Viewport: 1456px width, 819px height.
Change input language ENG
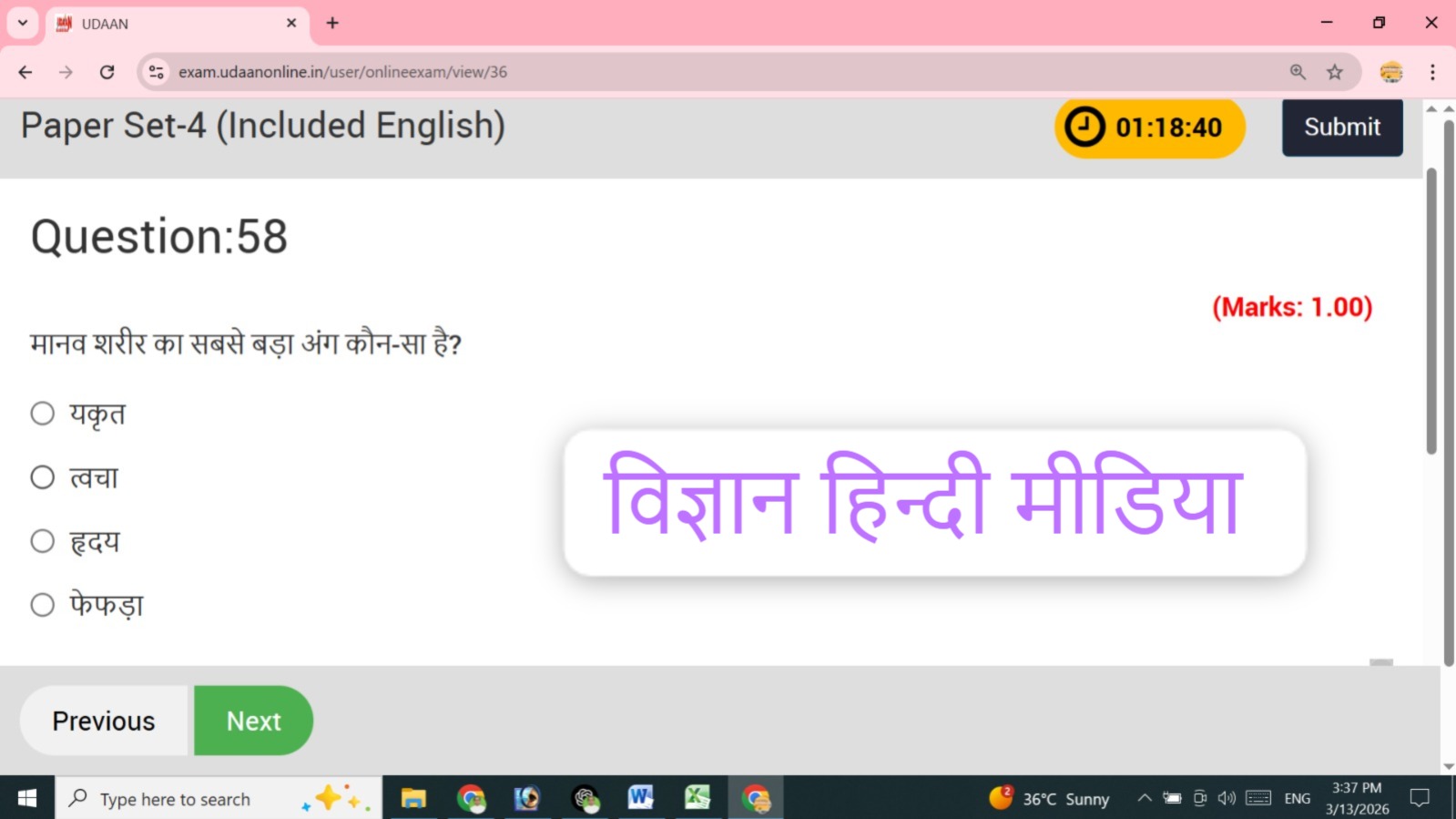pyautogui.click(x=1297, y=798)
